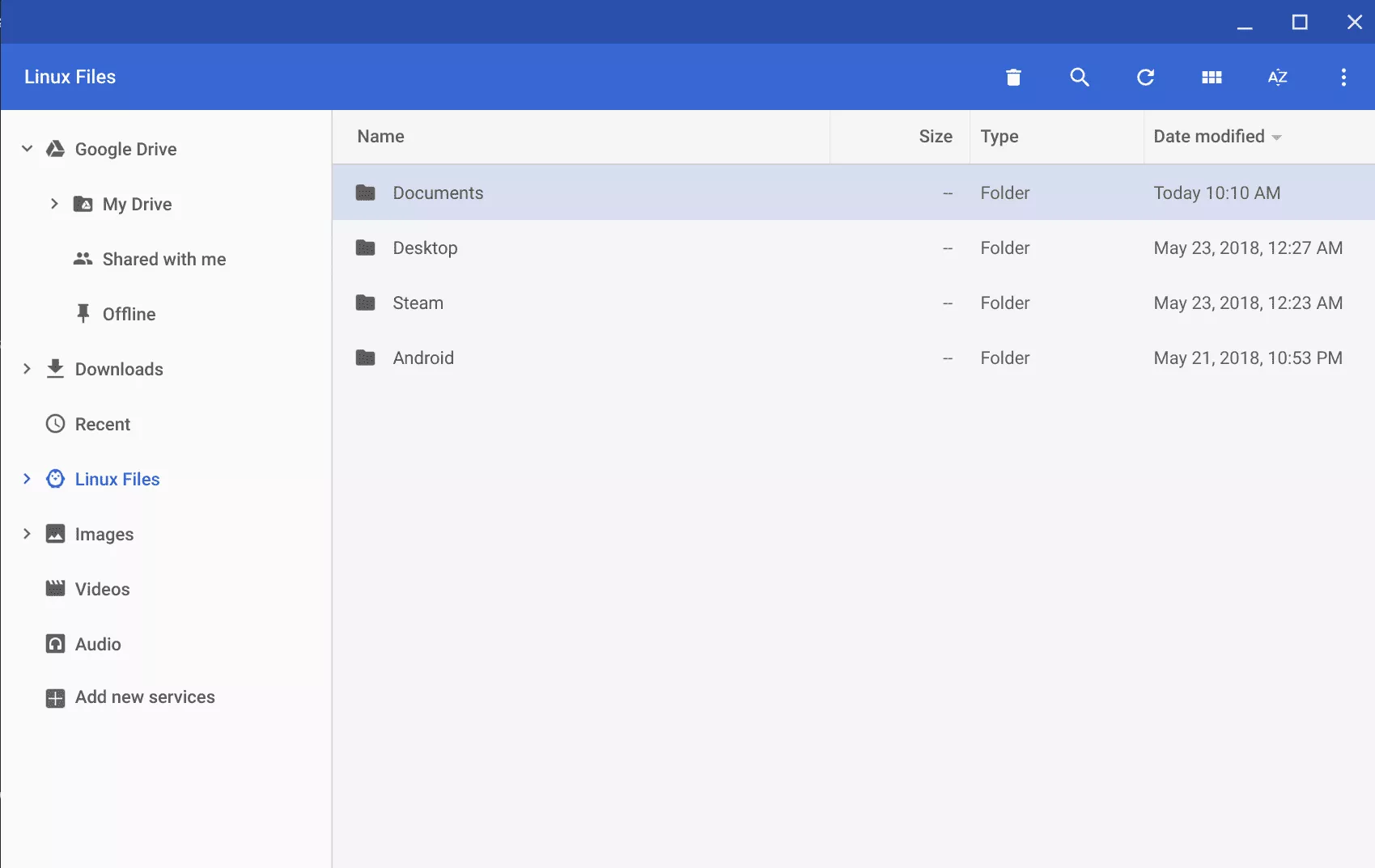Screen dimensions: 1375x868
Task: Expand the My Drive folder
Action: 54,204
